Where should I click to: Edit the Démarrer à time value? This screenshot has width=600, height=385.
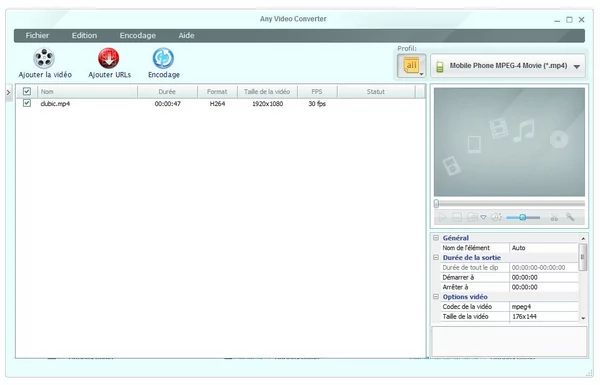tap(543, 277)
